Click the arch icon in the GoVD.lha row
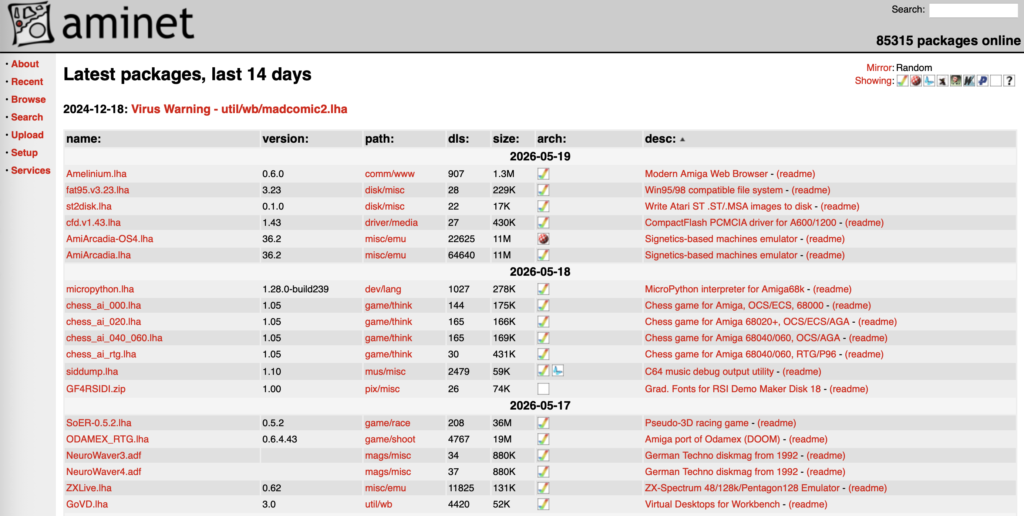 click(543, 504)
